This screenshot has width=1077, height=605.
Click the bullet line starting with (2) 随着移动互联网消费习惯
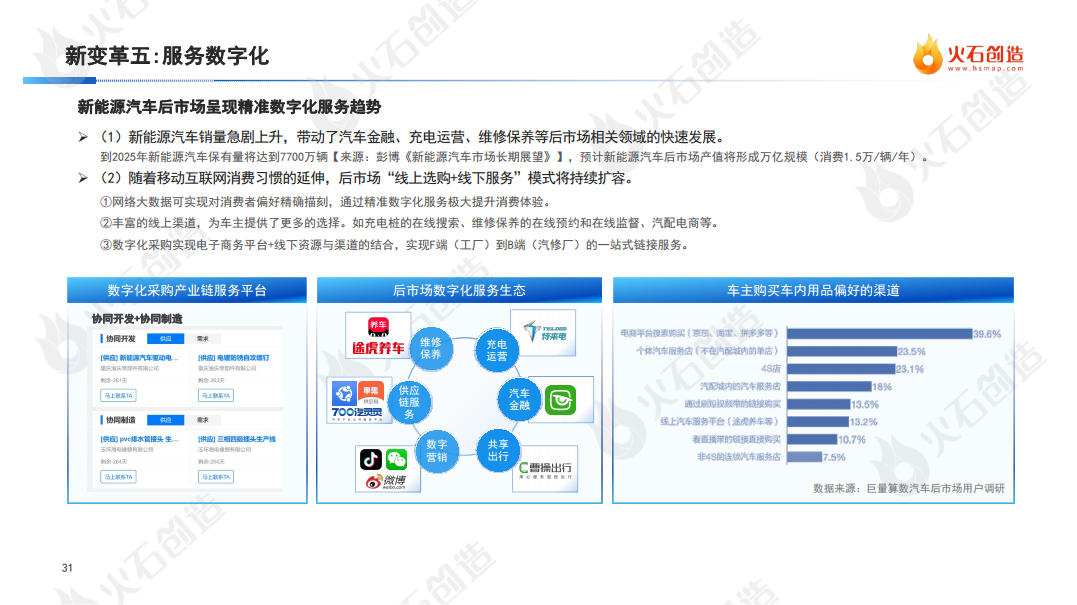(x=366, y=179)
